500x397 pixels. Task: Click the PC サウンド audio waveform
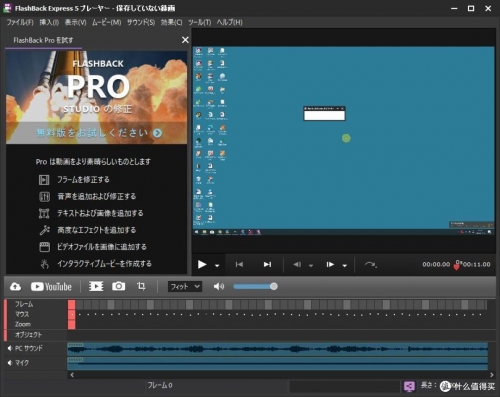277,349
